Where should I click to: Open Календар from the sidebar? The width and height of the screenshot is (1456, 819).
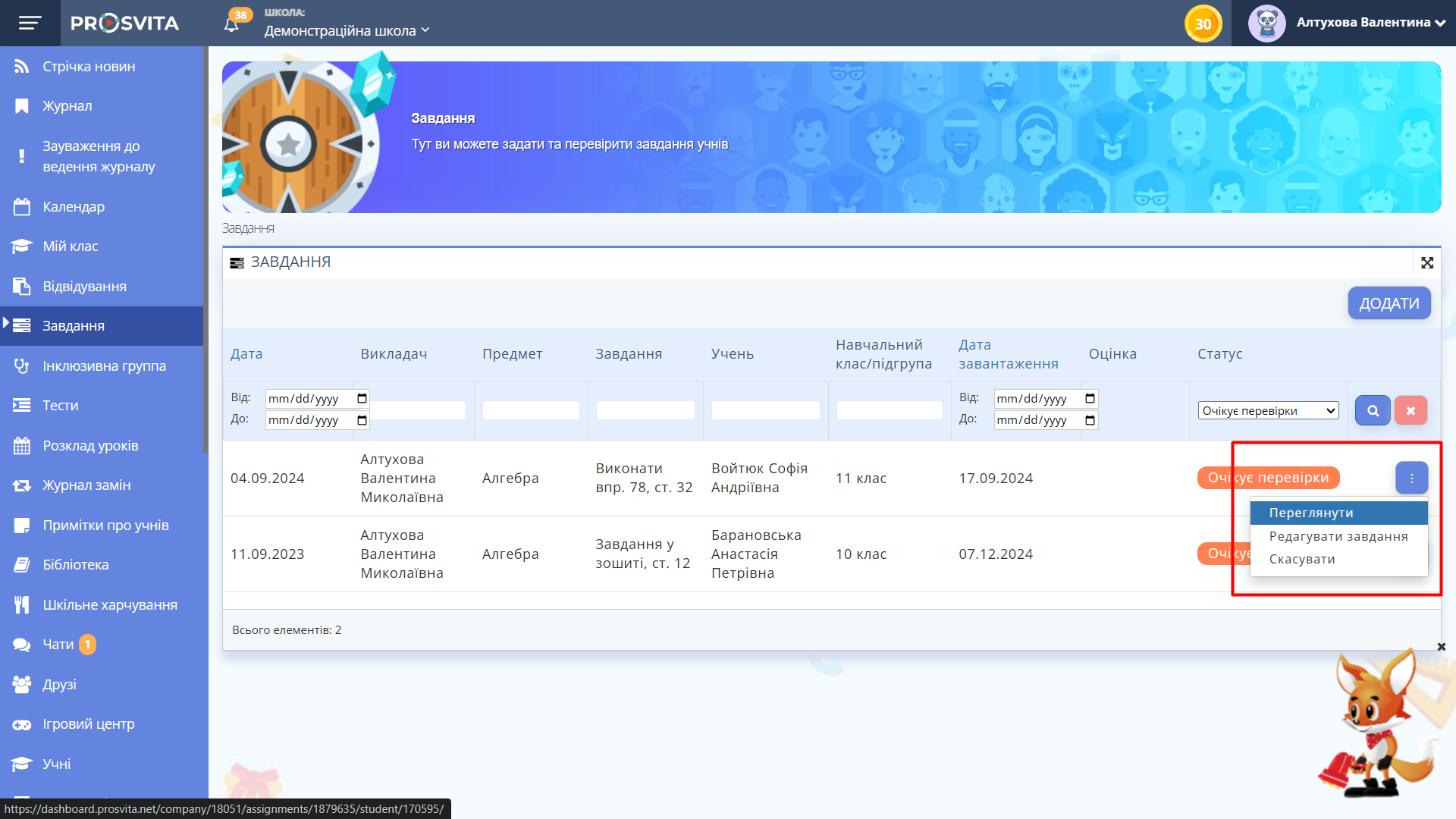click(74, 206)
